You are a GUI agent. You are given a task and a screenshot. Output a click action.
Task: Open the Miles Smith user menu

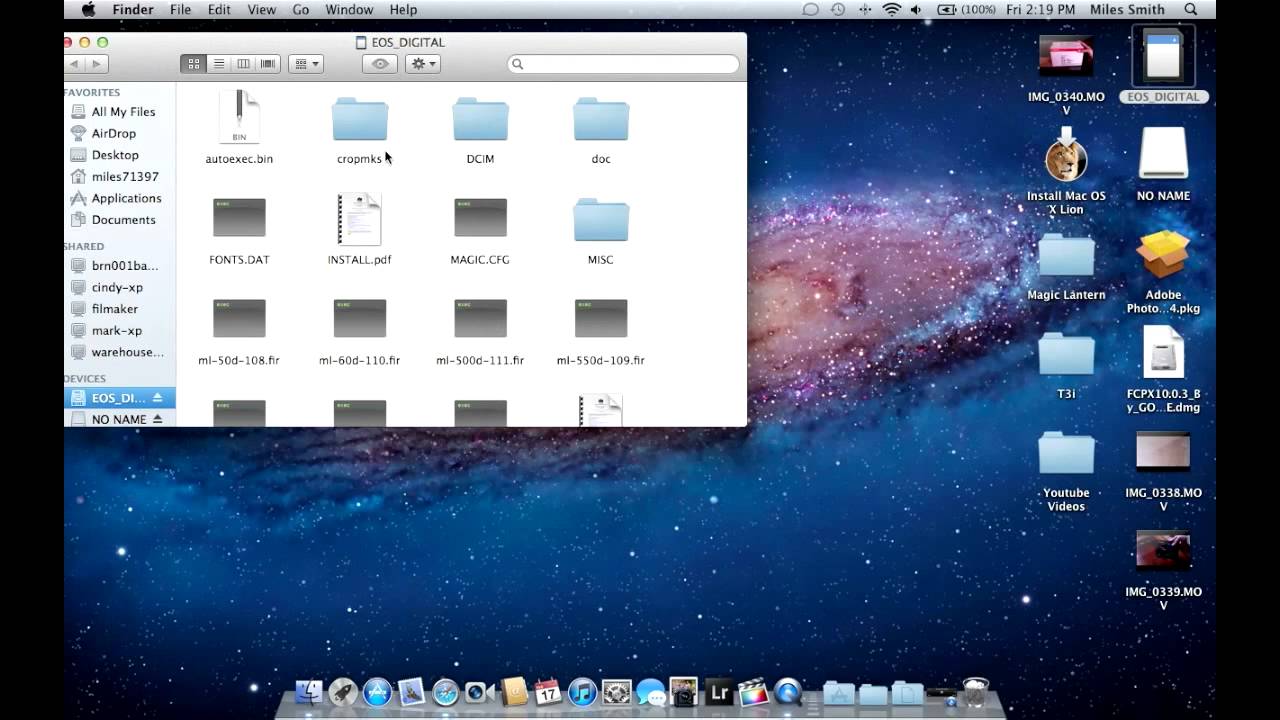click(1126, 9)
